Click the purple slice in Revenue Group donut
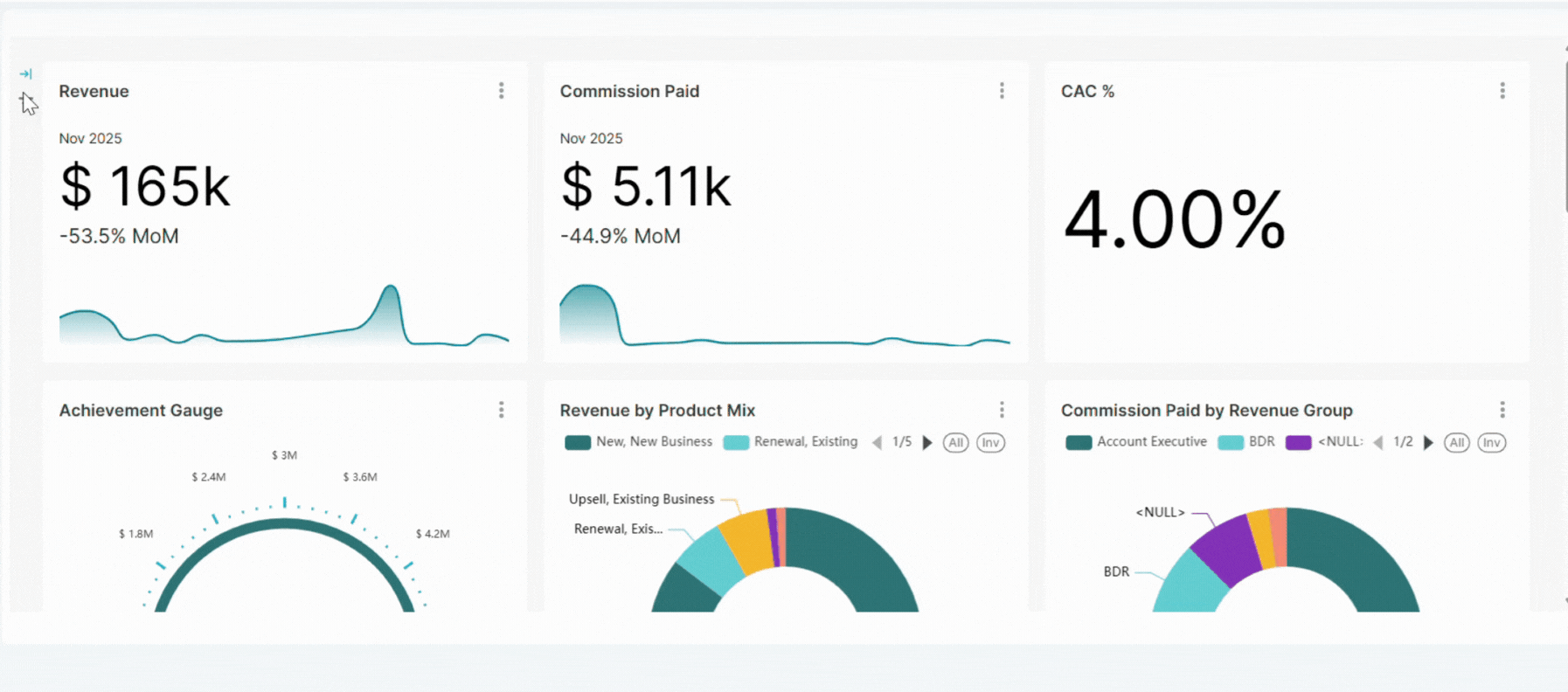This screenshot has height=692, width=1568. (x=1228, y=550)
